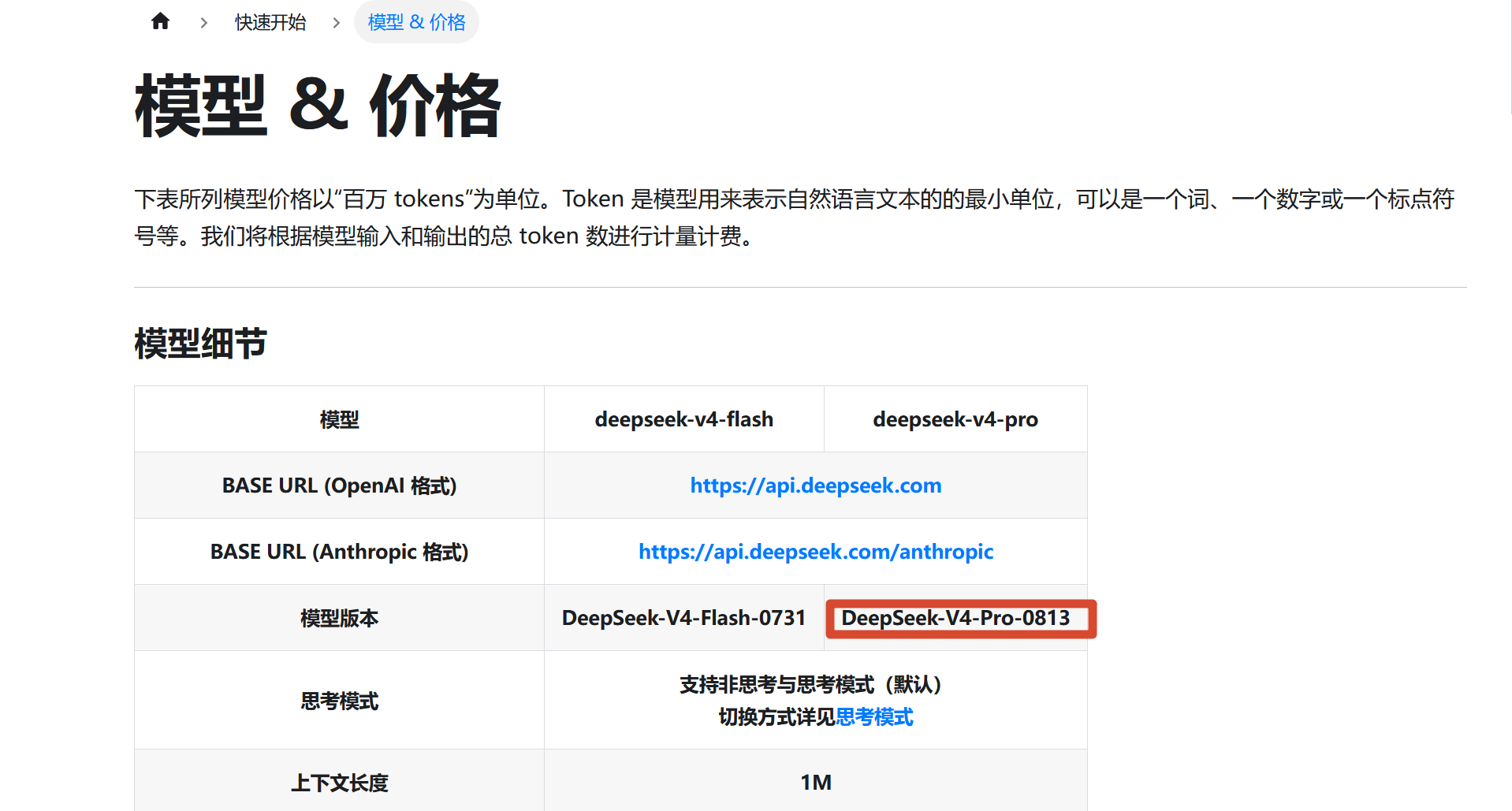Click the 上下文长度 row label
Image resolution: width=1512 pixels, height=811 pixels.
[x=340, y=783]
